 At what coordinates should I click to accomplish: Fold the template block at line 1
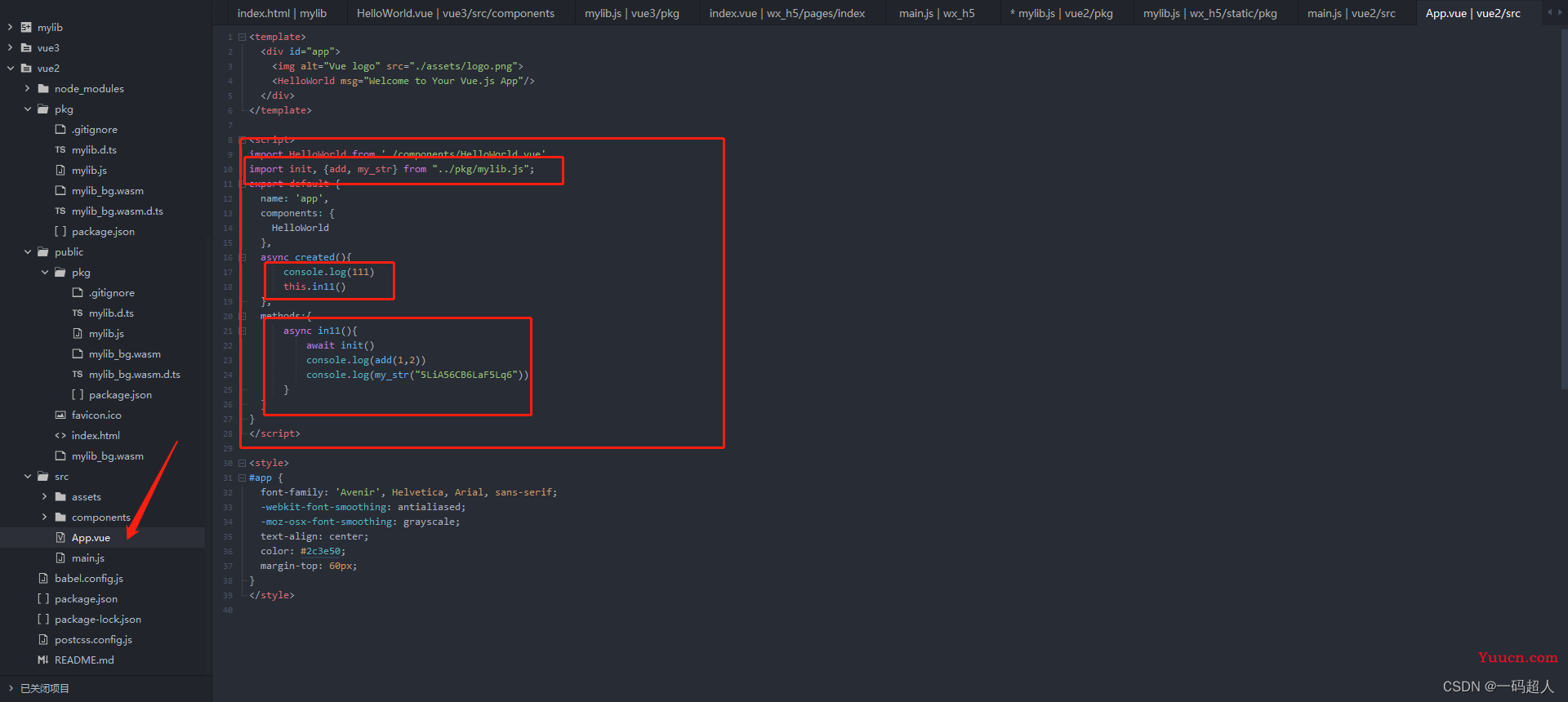242,37
